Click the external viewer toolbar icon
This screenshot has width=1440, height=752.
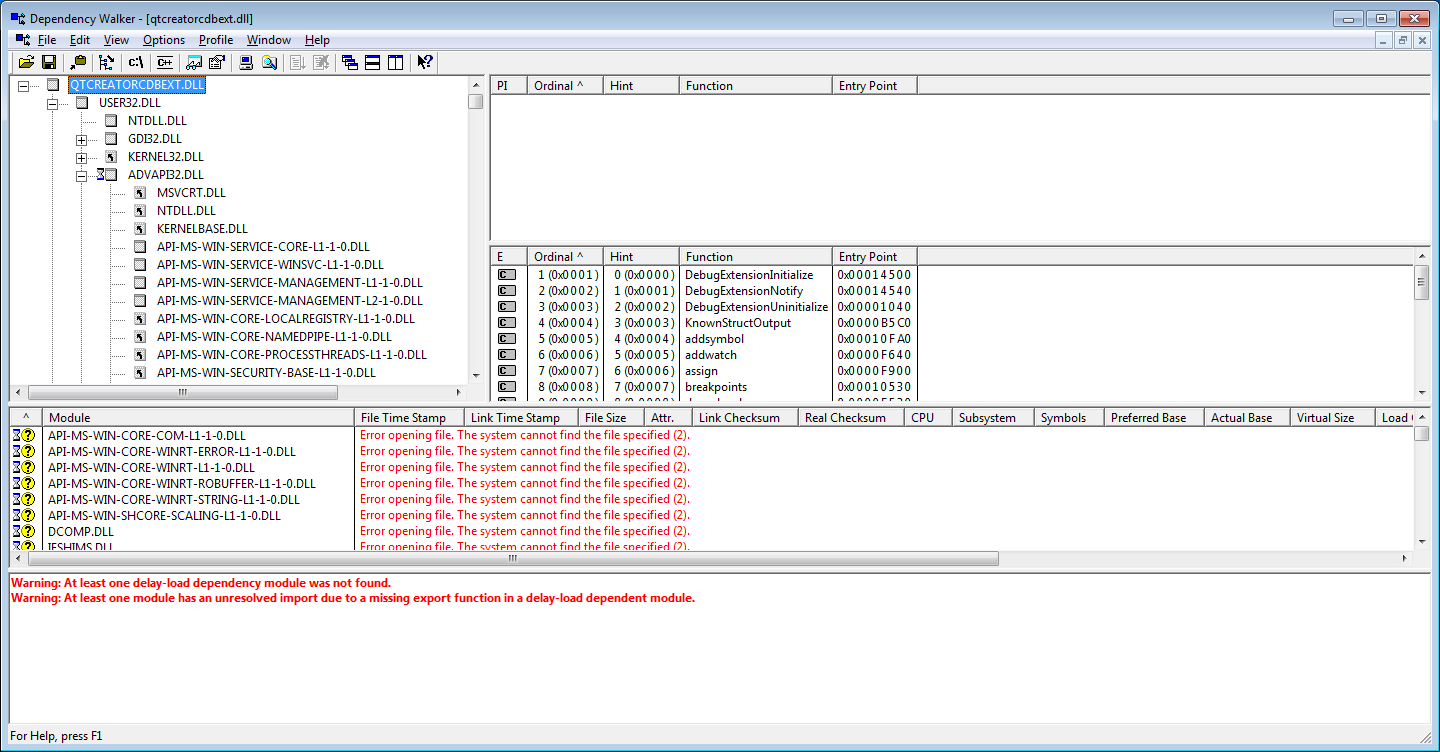coord(195,62)
